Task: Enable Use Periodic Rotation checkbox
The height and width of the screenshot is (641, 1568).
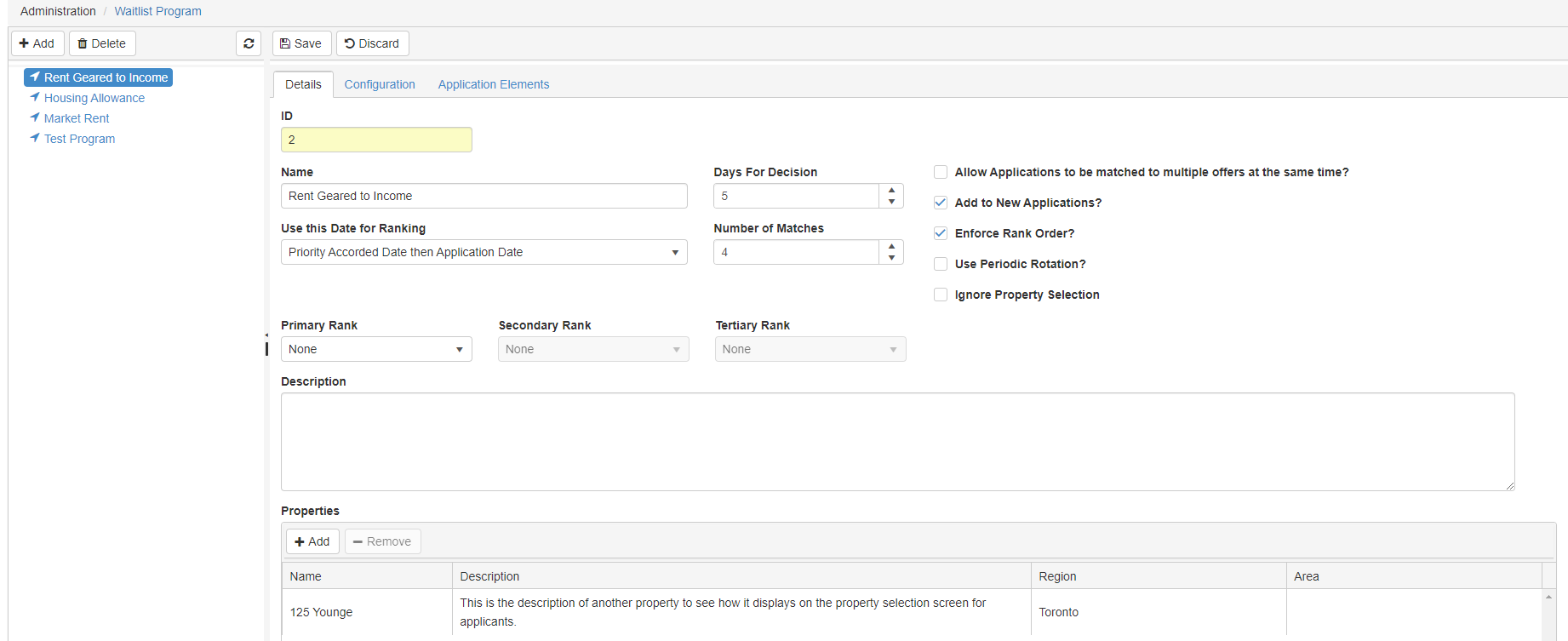Action: point(941,264)
